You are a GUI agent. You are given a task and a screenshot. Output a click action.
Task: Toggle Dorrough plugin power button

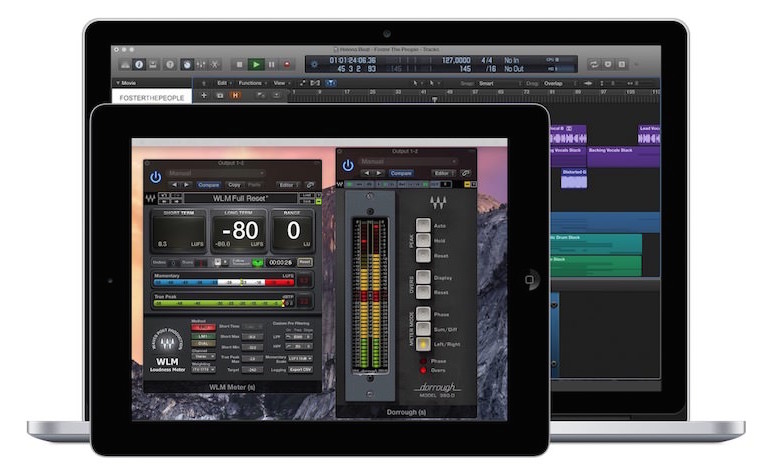(x=348, y=165)
